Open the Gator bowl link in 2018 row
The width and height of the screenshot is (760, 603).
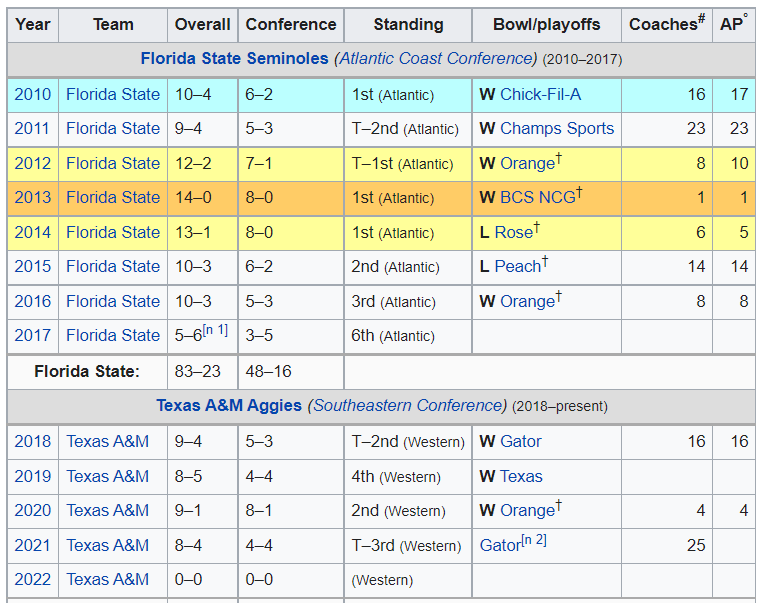[x=521, y=442]
